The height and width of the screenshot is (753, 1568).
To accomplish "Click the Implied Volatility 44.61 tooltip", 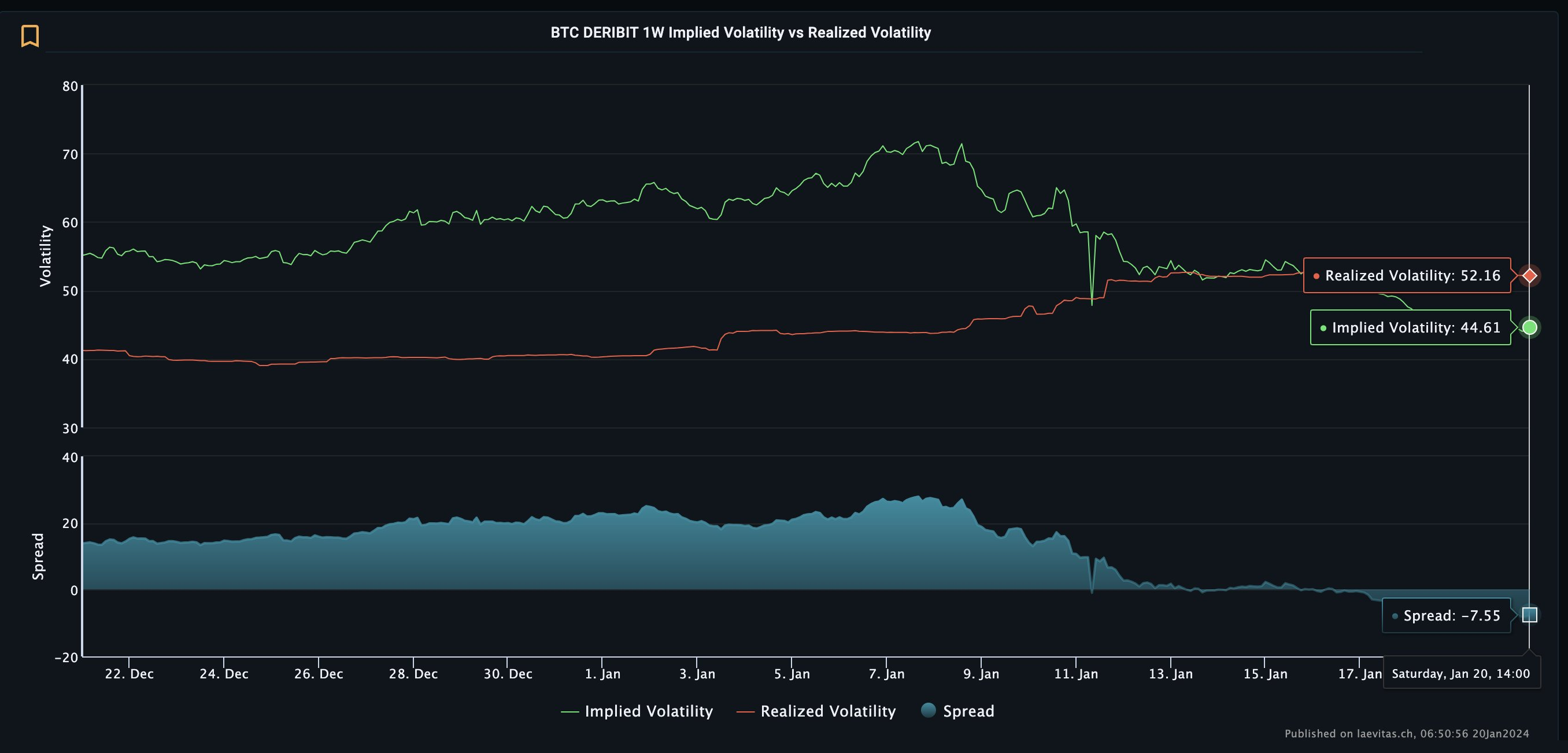I will 1410,327.
